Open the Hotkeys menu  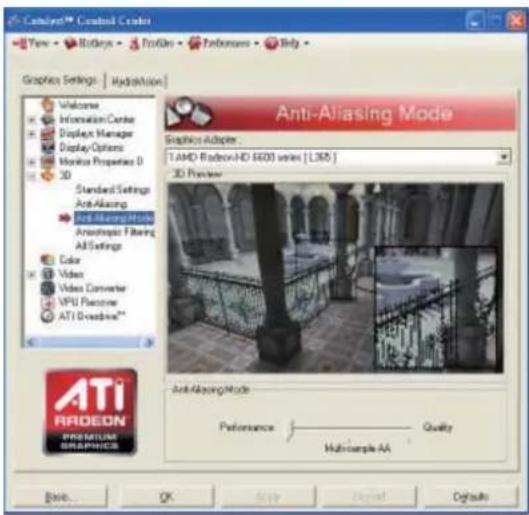(x=92, y=43)
